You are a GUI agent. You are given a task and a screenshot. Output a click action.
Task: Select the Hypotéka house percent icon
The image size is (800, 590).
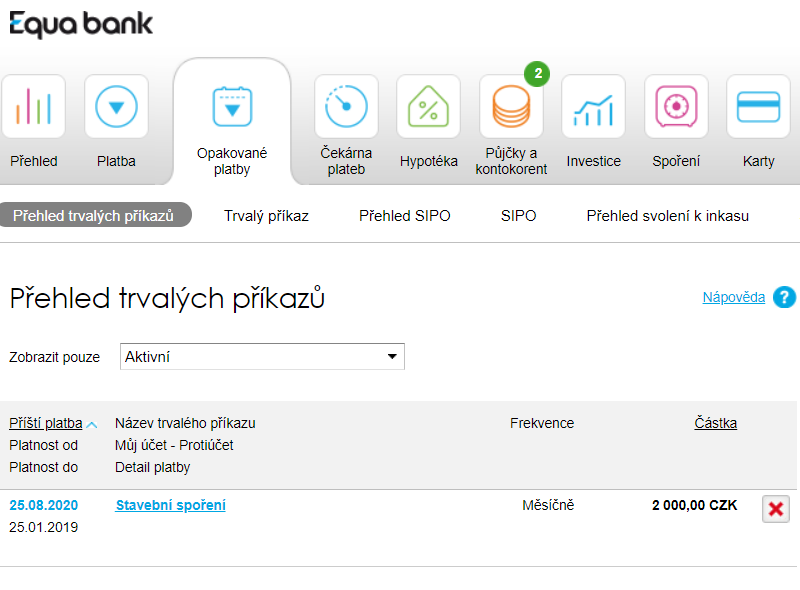(x=429, y=106)
